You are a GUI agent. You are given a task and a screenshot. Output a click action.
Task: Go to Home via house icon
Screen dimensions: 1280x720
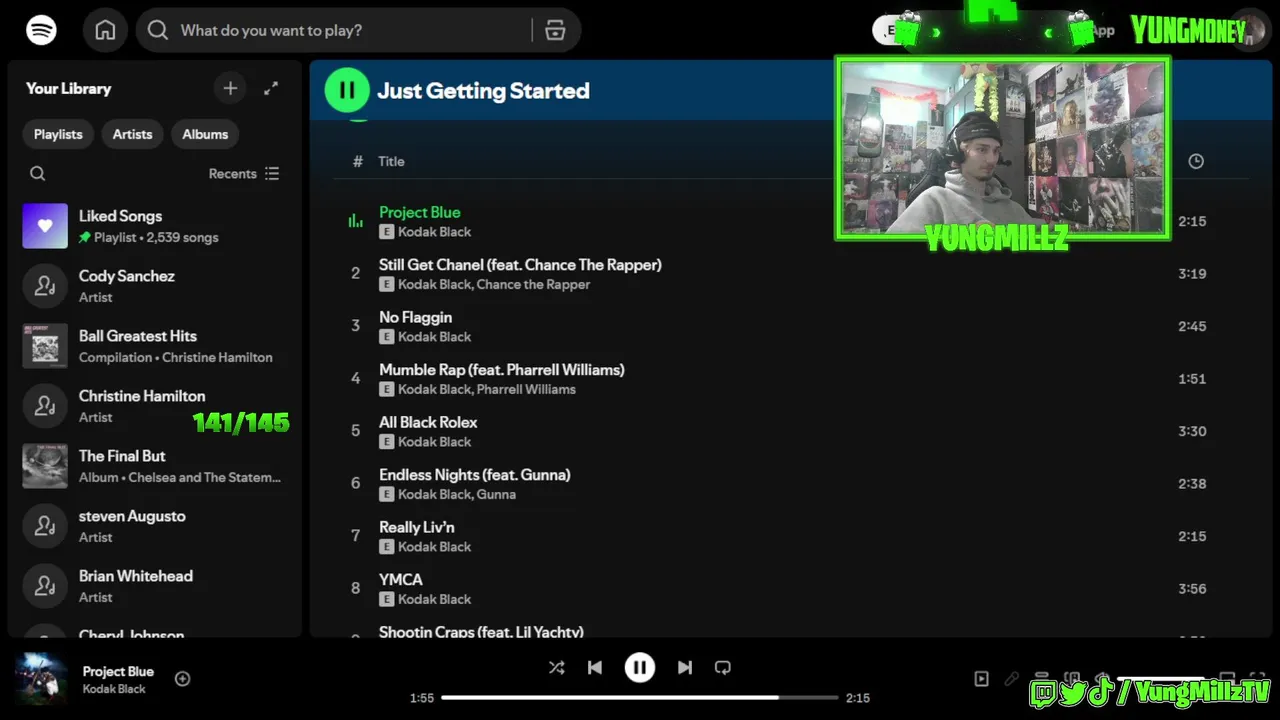pyautogui.click(x=105, y=30)
